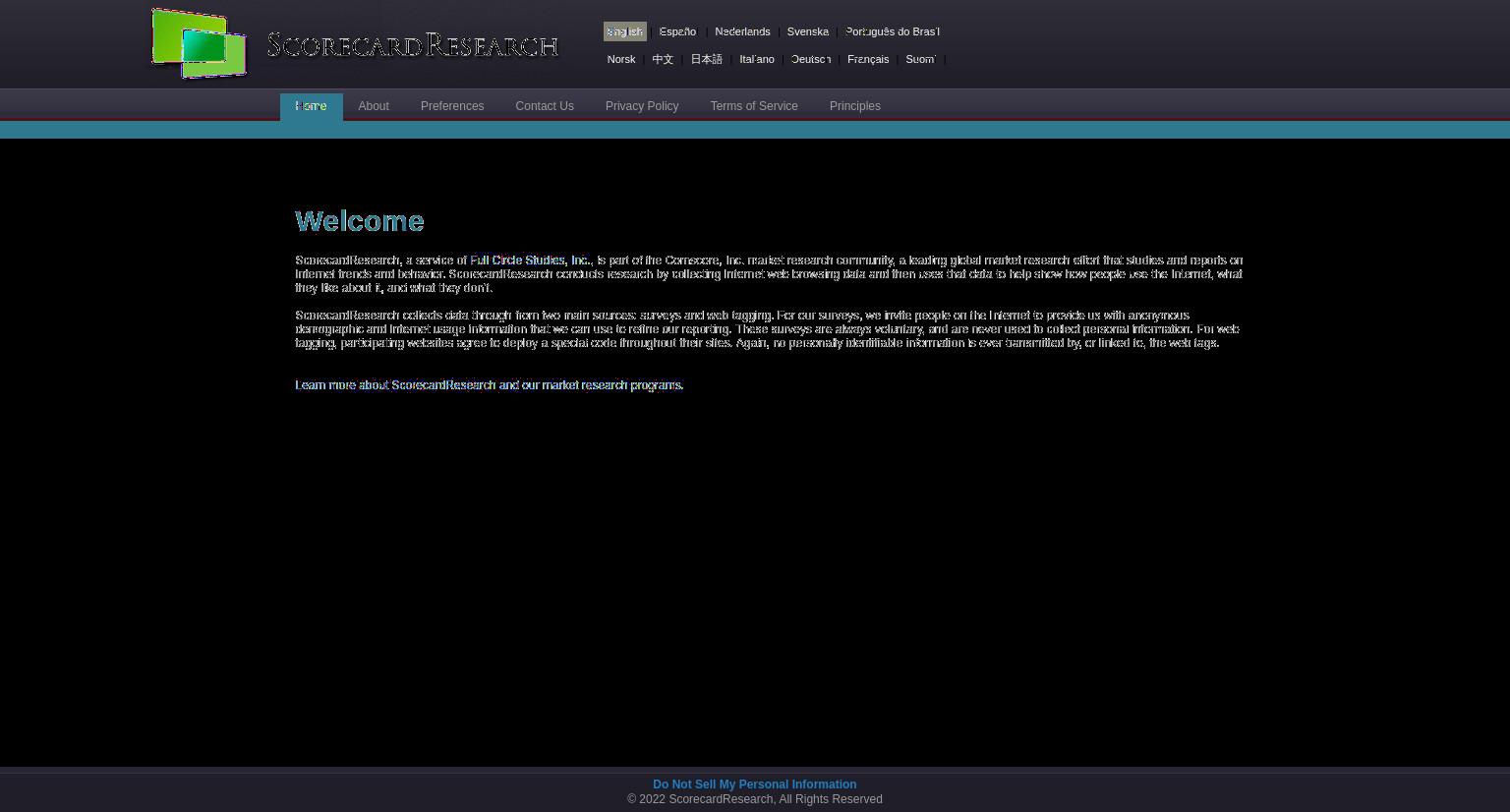View the Privacy Policy page

(642, 106)
